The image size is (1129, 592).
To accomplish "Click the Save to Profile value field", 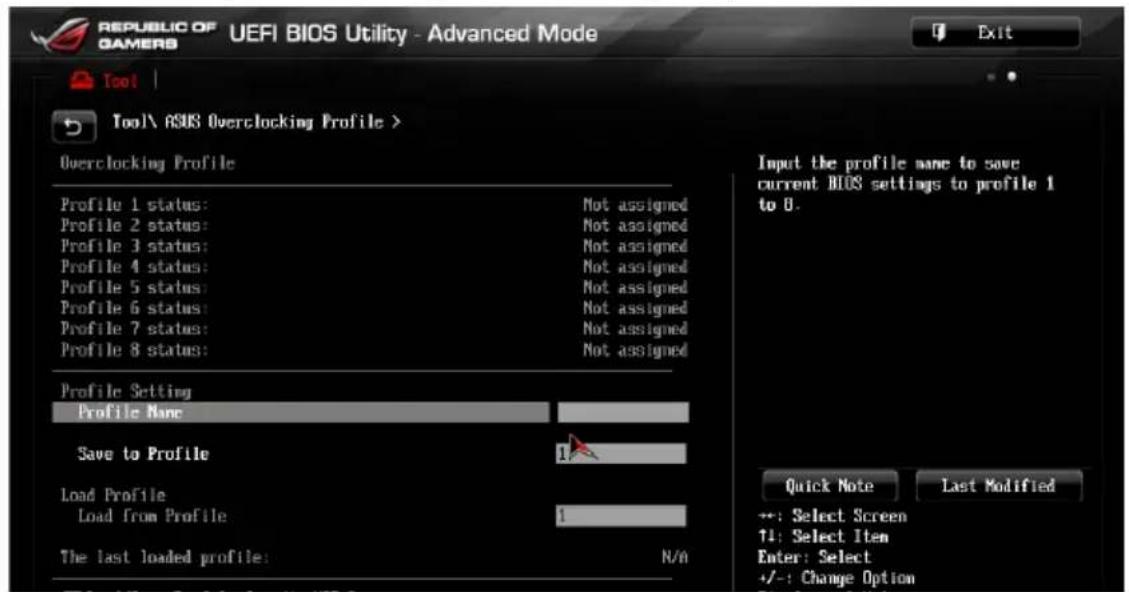I will [x=621, y=454].
